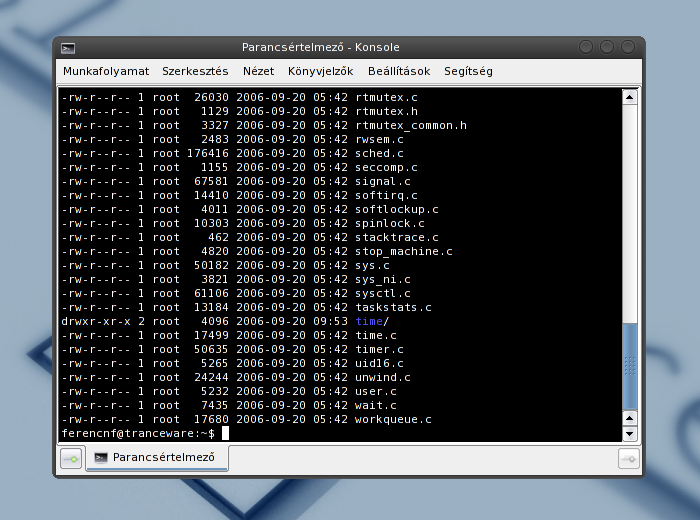Select the Parancsértelmező session tab
Screen dimensions: 700x520
[157, 458]
